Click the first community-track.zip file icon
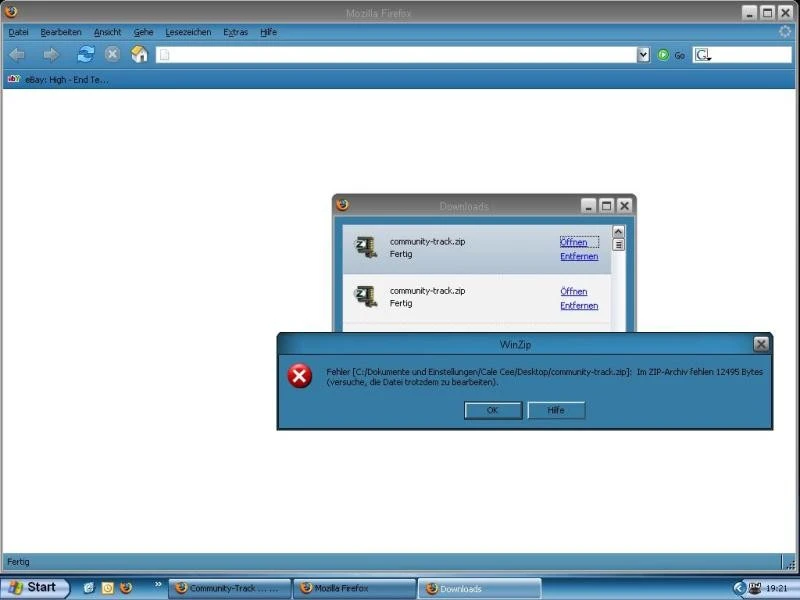800x600 pixels. pos(366,247)
